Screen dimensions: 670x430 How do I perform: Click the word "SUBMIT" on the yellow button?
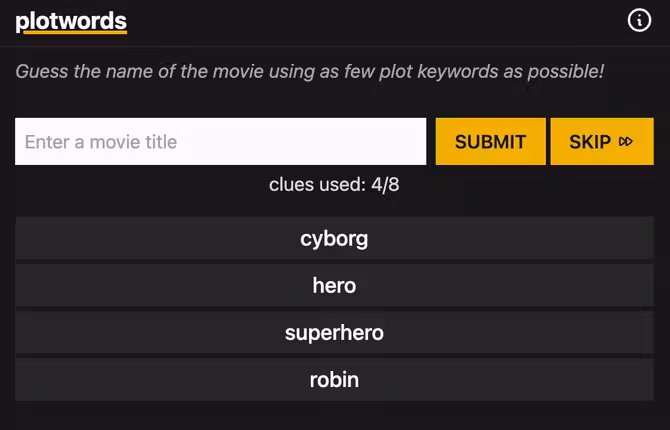[490, 142]
